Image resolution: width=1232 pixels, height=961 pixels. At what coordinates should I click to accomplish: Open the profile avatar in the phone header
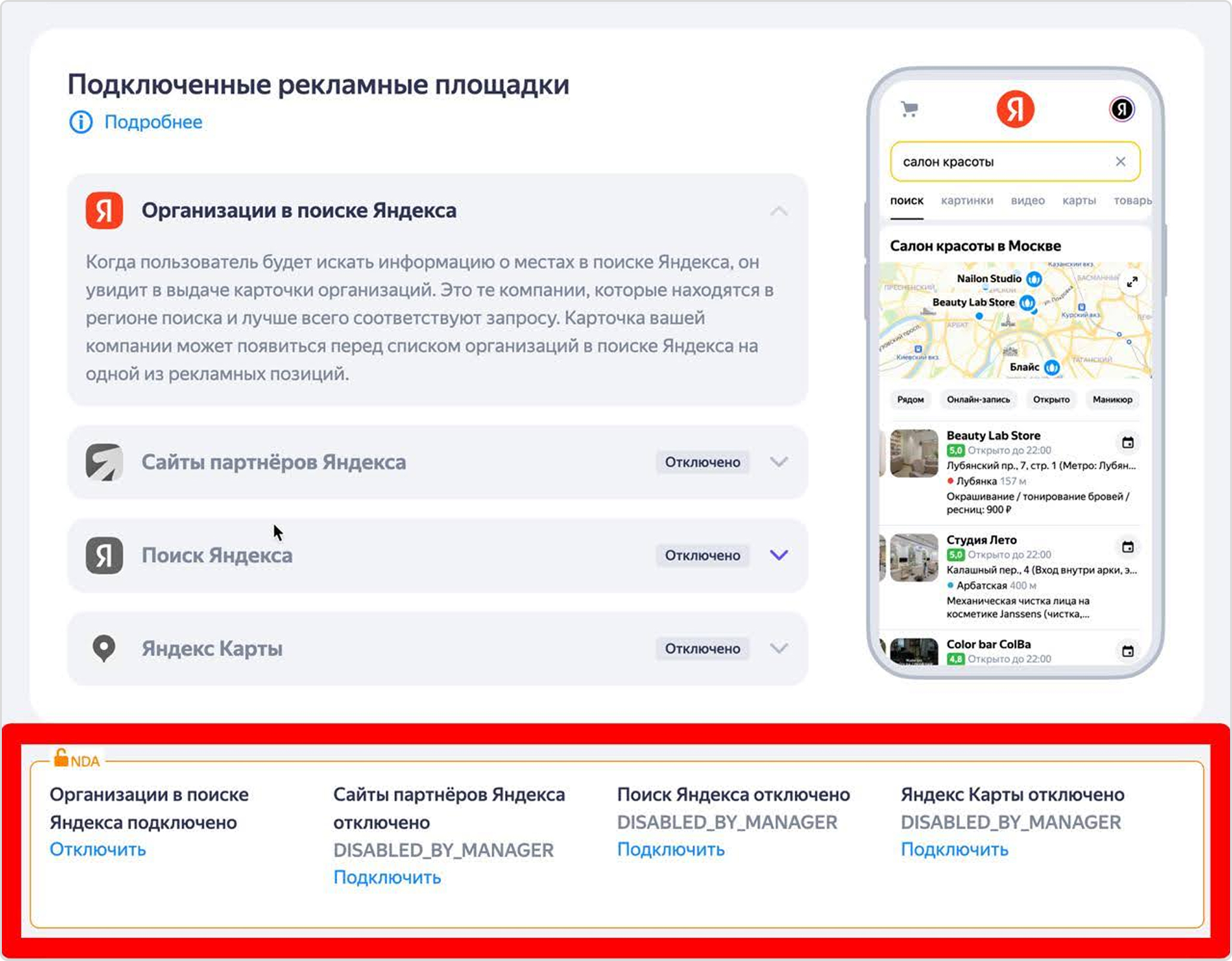coord(1121,108)
